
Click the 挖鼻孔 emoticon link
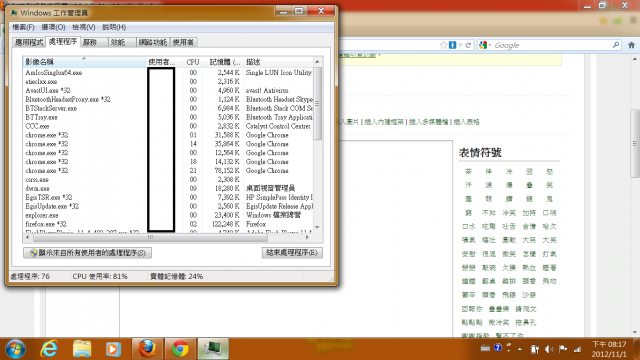pos(525,322)
